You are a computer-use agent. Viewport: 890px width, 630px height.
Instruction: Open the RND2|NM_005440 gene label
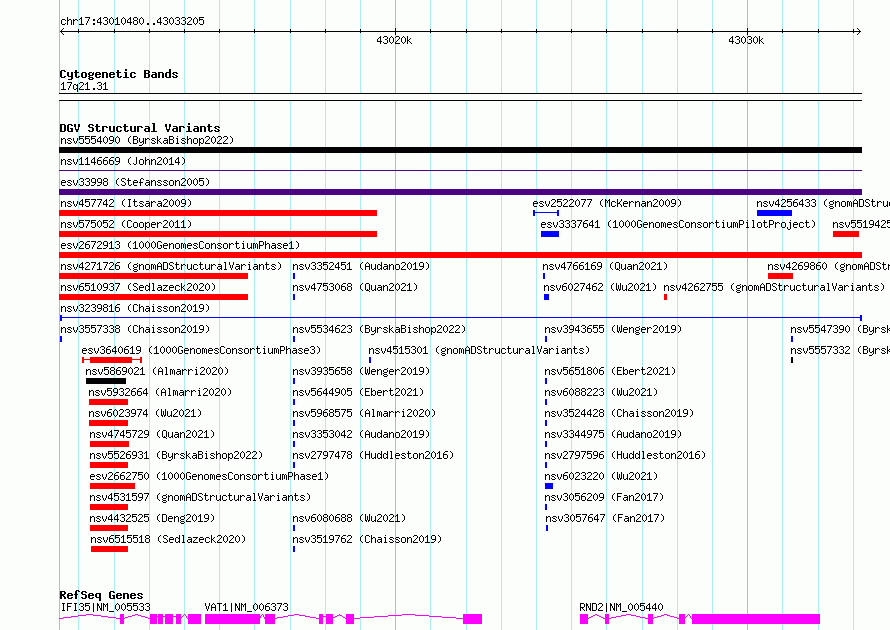click(x=621, y=607)
